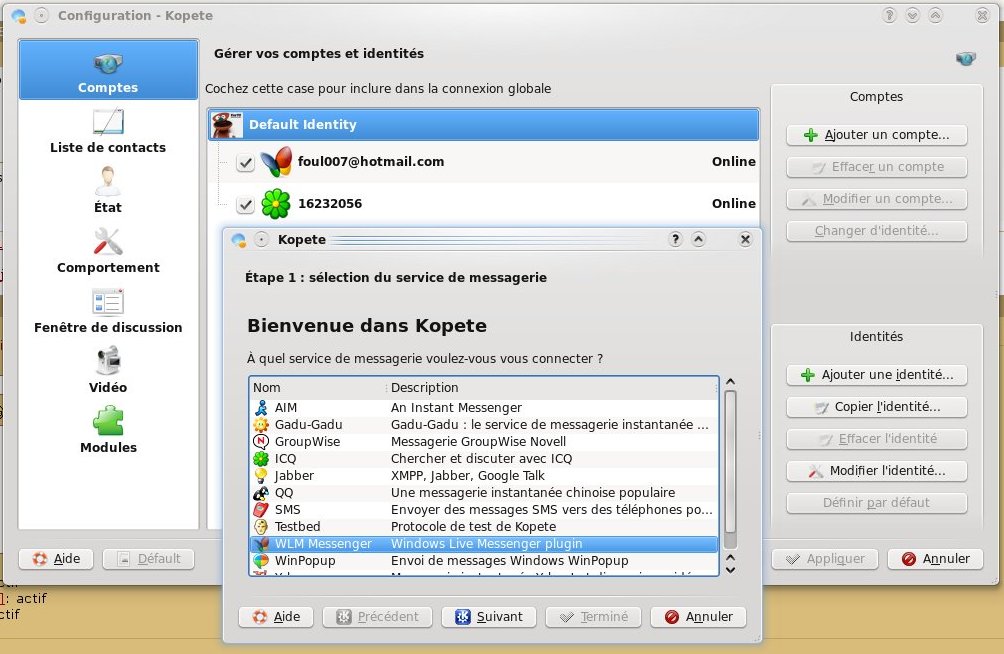Select GroupWise in the service list

[483, 442]
